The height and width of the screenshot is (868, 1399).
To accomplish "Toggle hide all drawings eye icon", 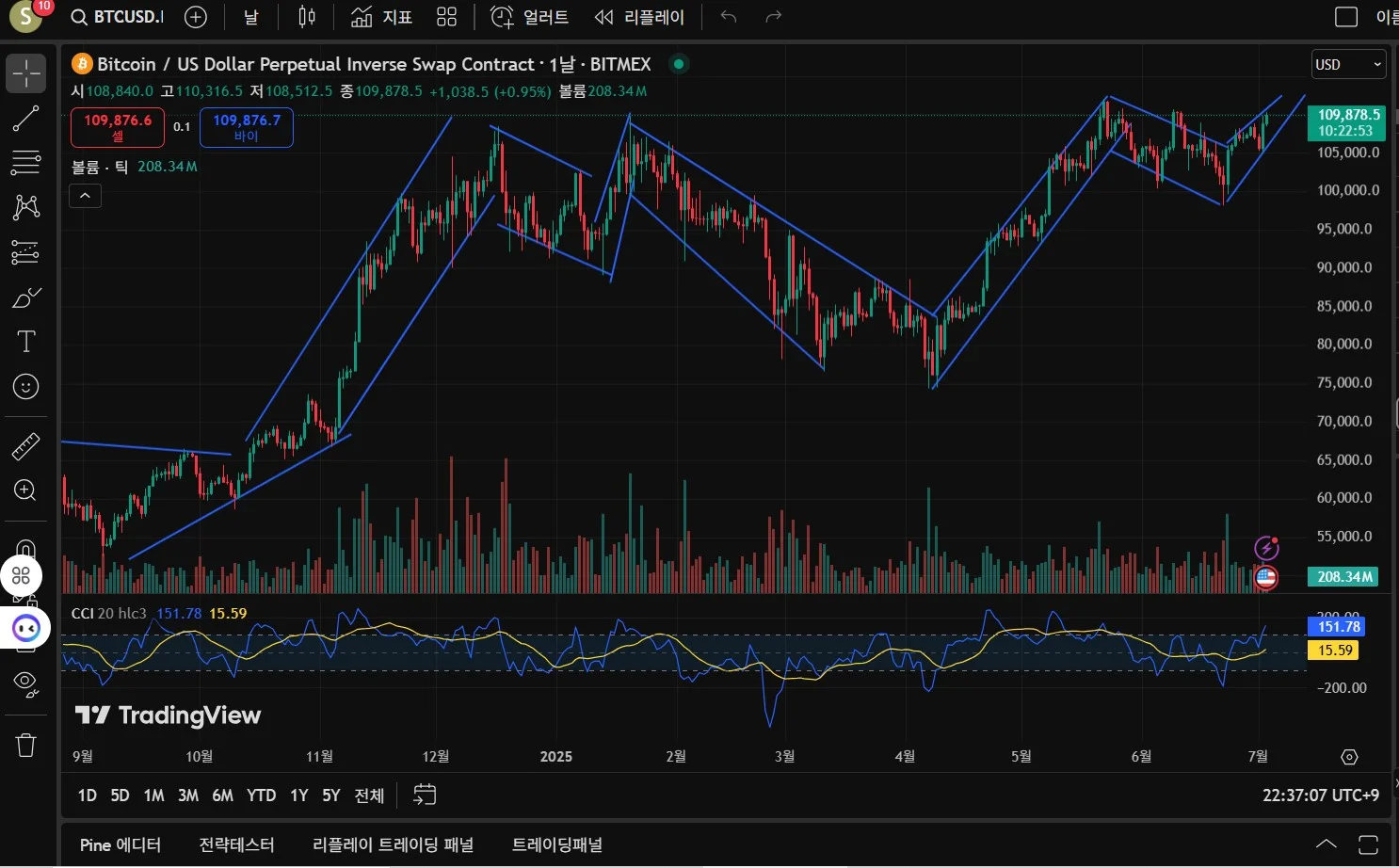I will (25, 683).
